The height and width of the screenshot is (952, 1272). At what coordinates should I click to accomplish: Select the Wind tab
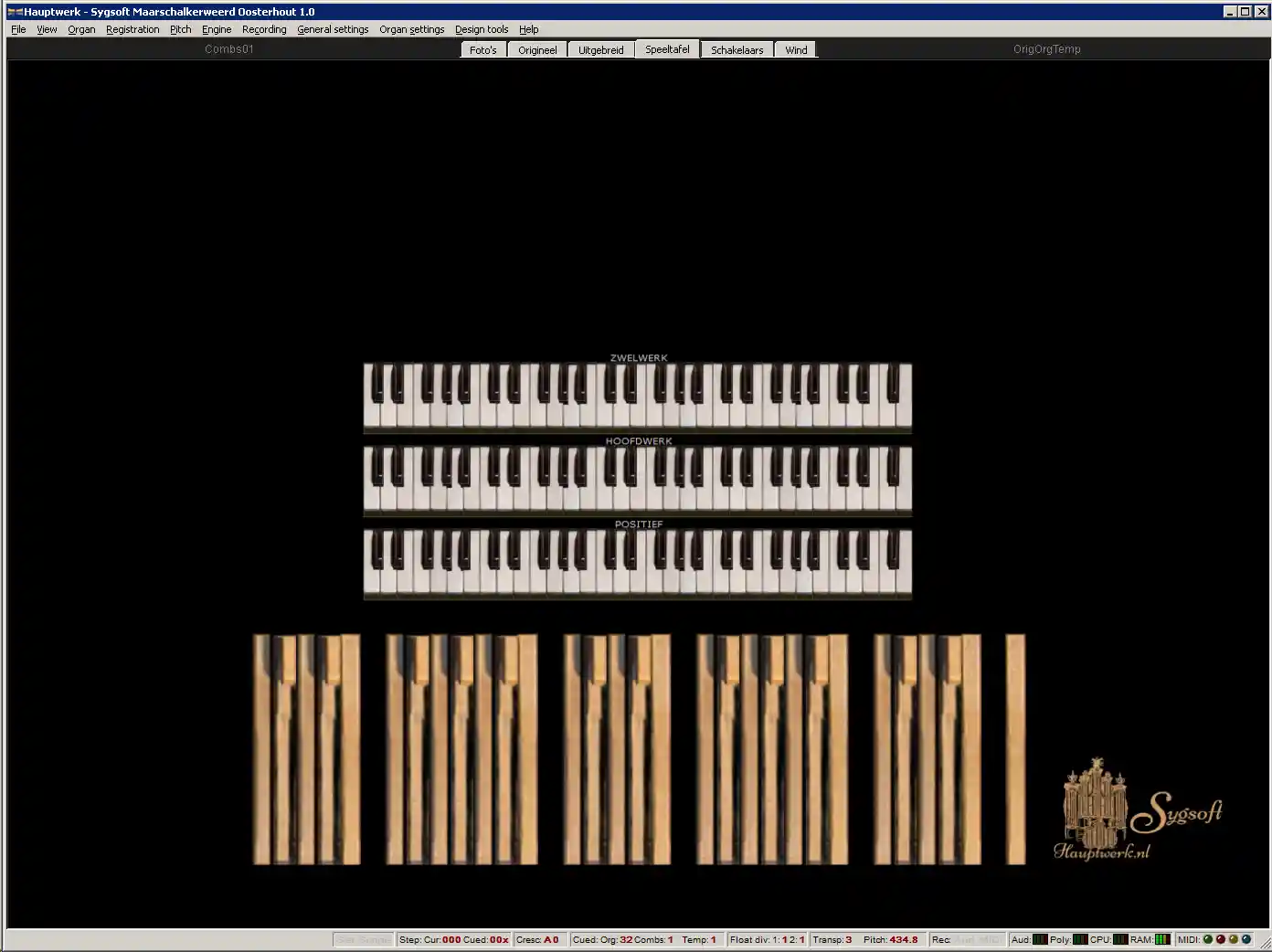796,50
